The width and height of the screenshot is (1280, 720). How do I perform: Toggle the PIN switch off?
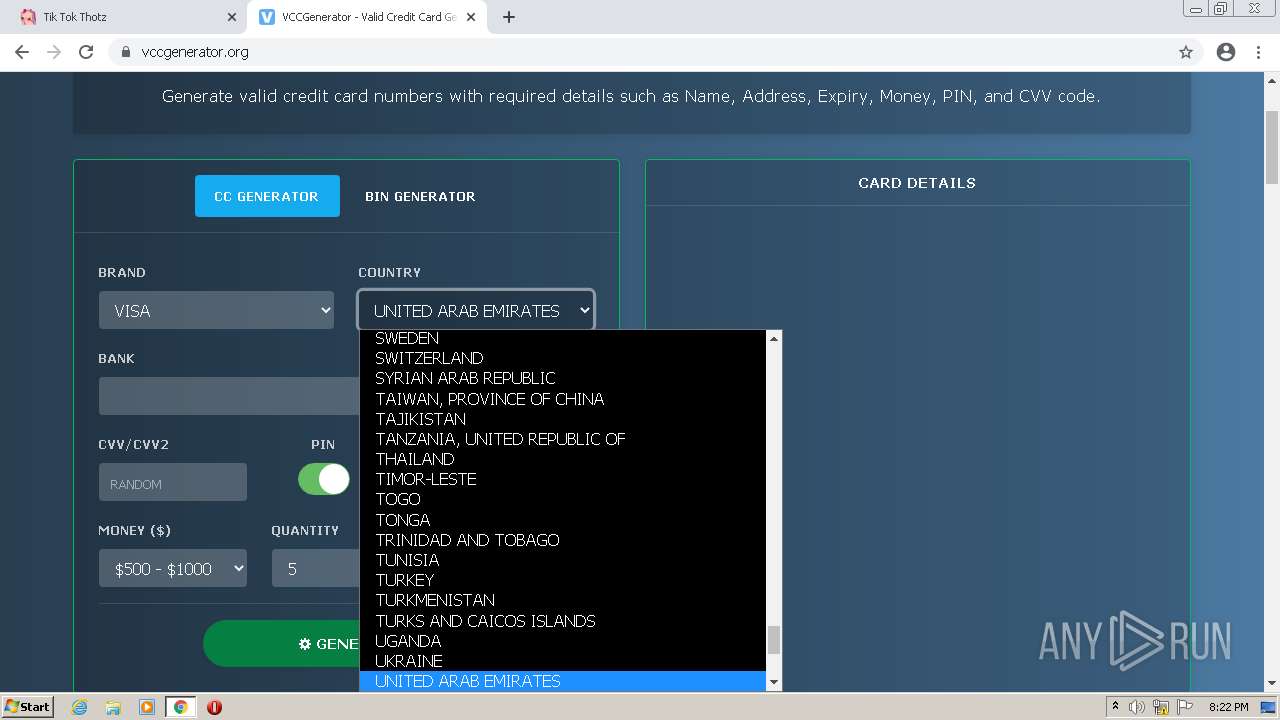tap(324, 479)
